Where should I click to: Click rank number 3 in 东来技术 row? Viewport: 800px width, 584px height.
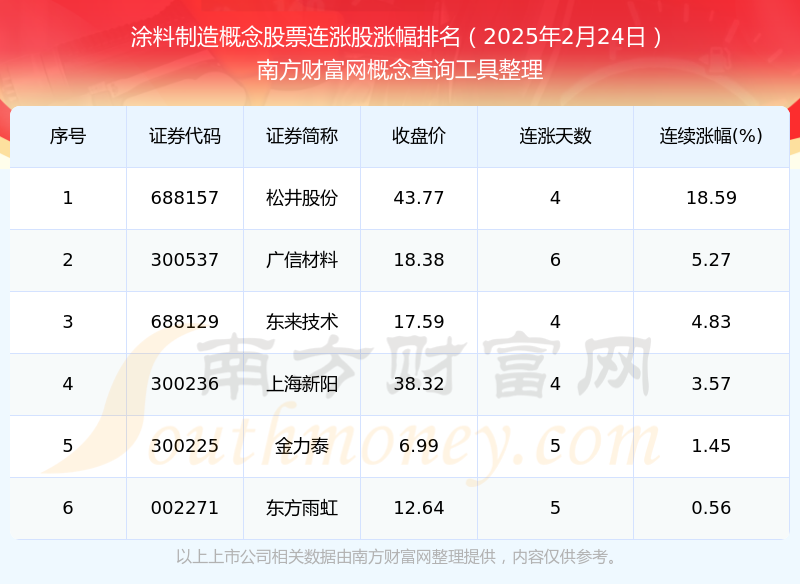pyautogui.click(x=68, y=322)
